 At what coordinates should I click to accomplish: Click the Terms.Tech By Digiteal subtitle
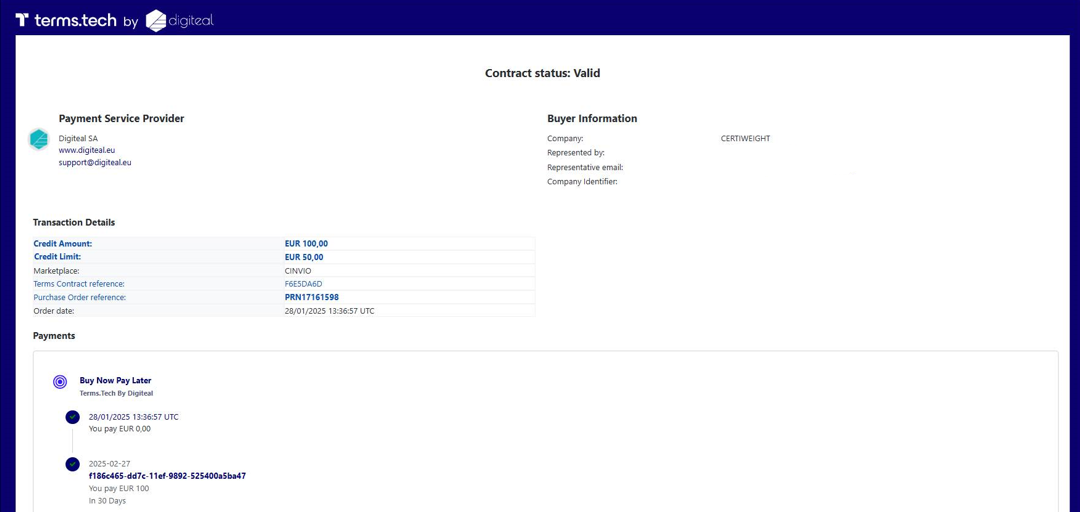[x=116, y=393]
